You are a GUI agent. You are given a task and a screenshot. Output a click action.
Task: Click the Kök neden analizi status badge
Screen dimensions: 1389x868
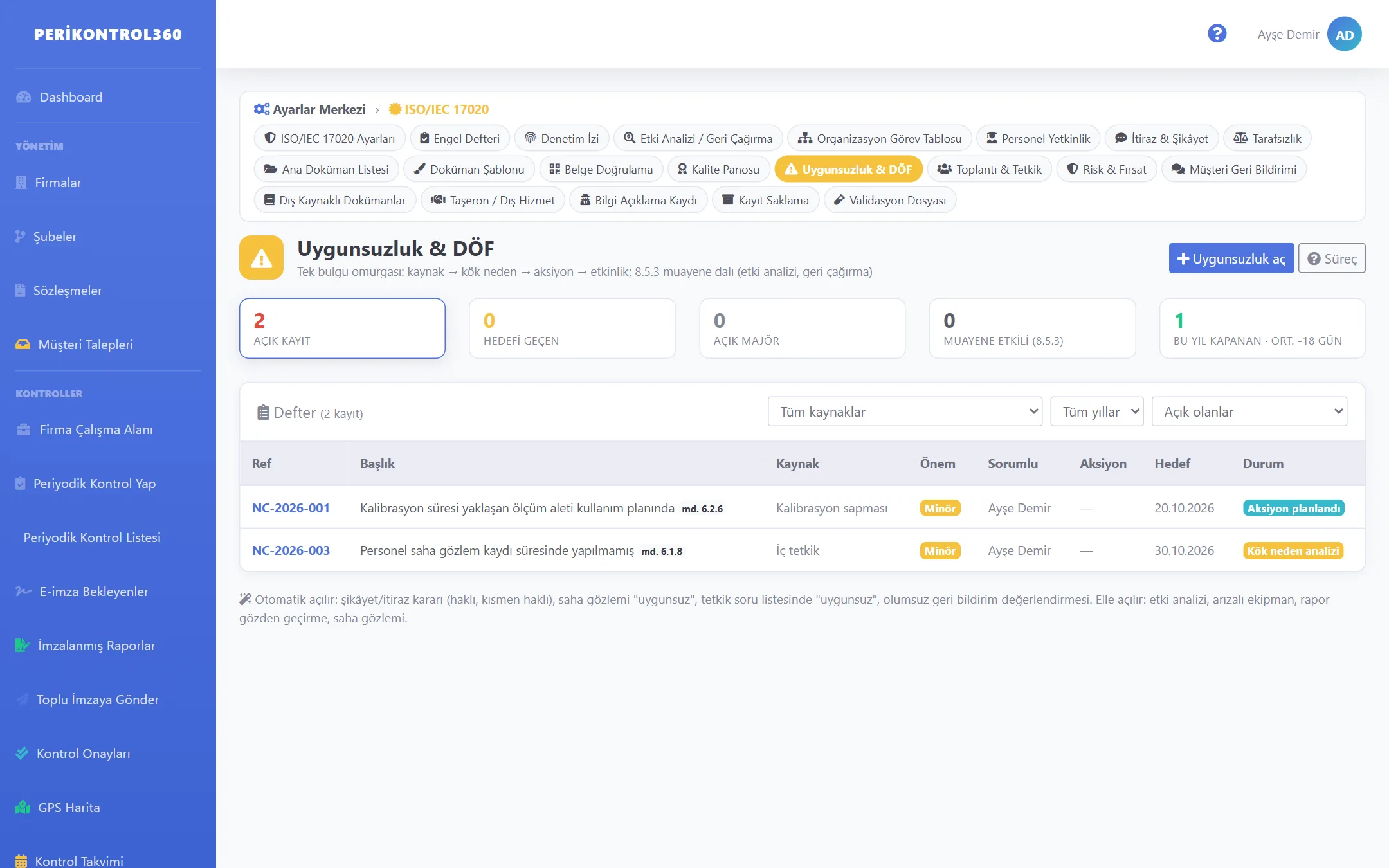(x=1293, y=550)
